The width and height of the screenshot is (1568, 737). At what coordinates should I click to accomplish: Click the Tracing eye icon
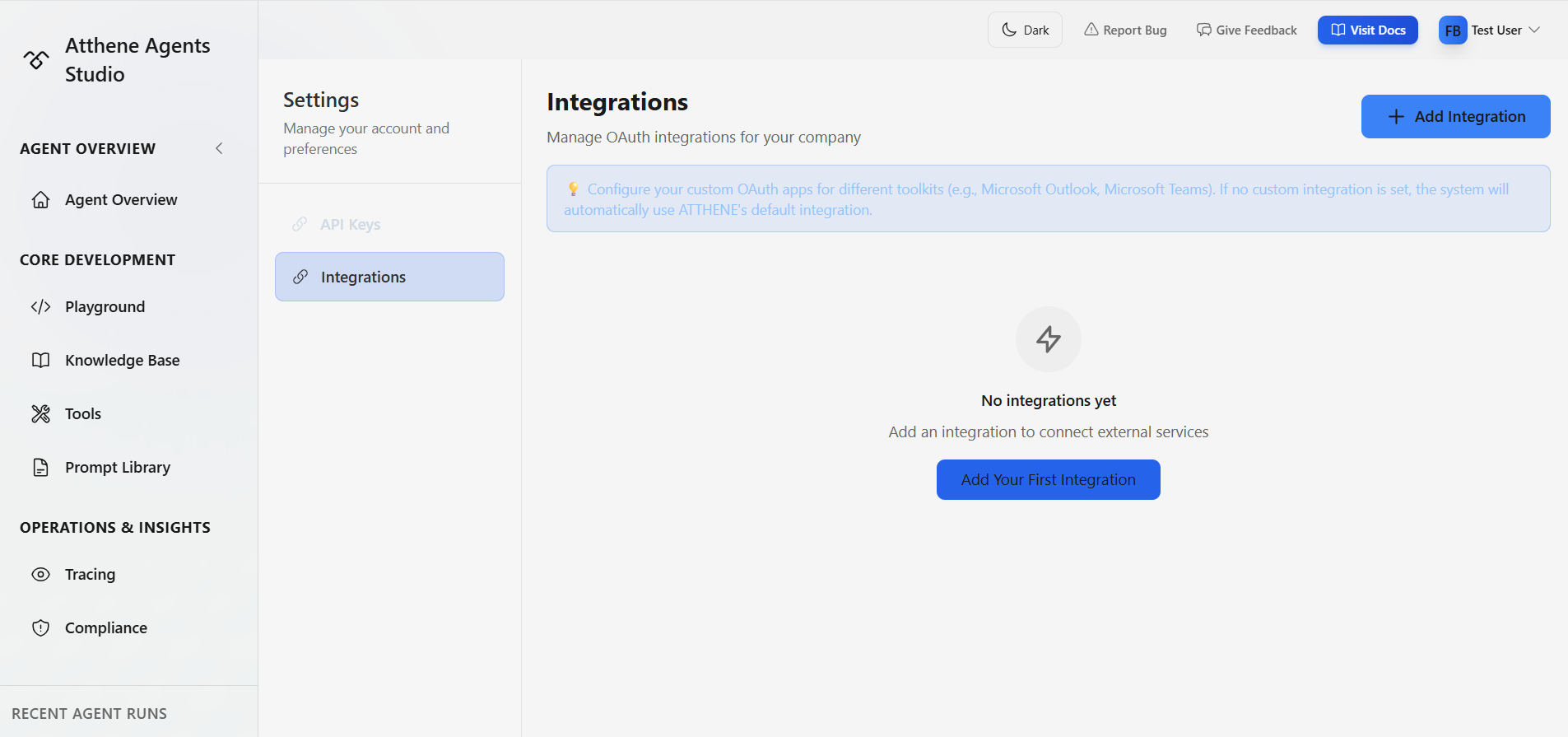click(40, 575)
